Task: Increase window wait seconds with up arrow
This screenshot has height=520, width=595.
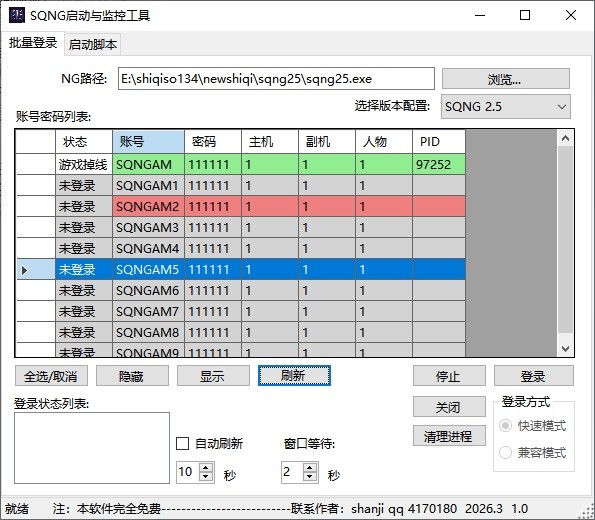Action: 310,467
